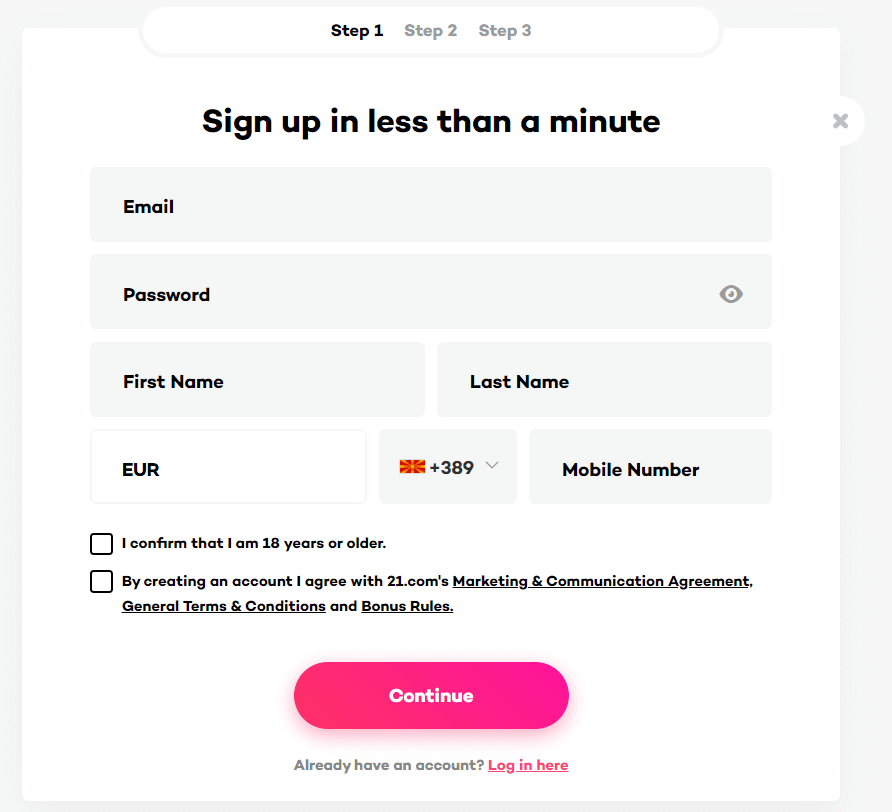Select the Step 3 tab
892x812 pixels.
tap(505, 31)
